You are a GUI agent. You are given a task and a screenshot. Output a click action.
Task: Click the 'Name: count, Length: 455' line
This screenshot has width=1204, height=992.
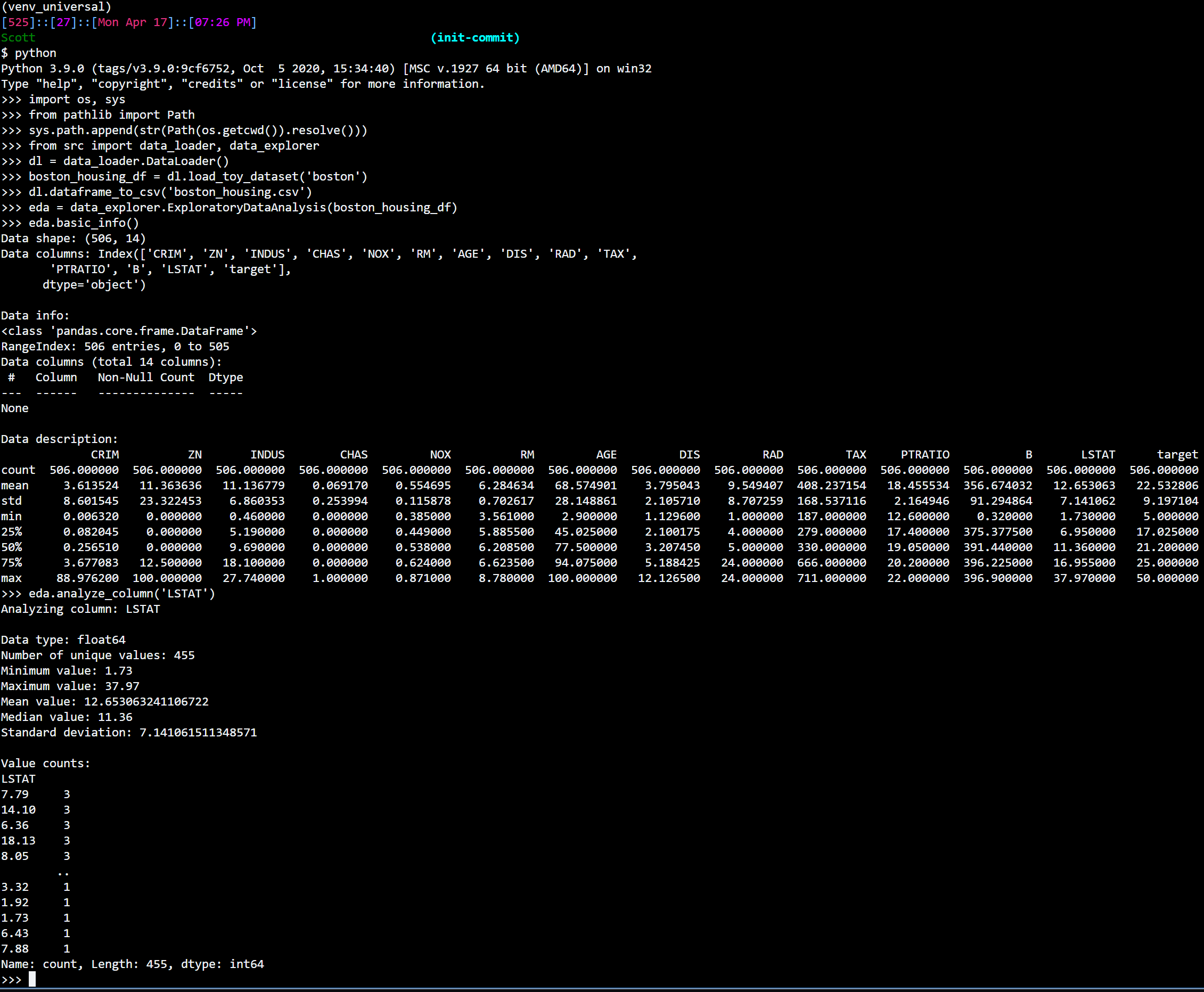[x=133, y=964]
